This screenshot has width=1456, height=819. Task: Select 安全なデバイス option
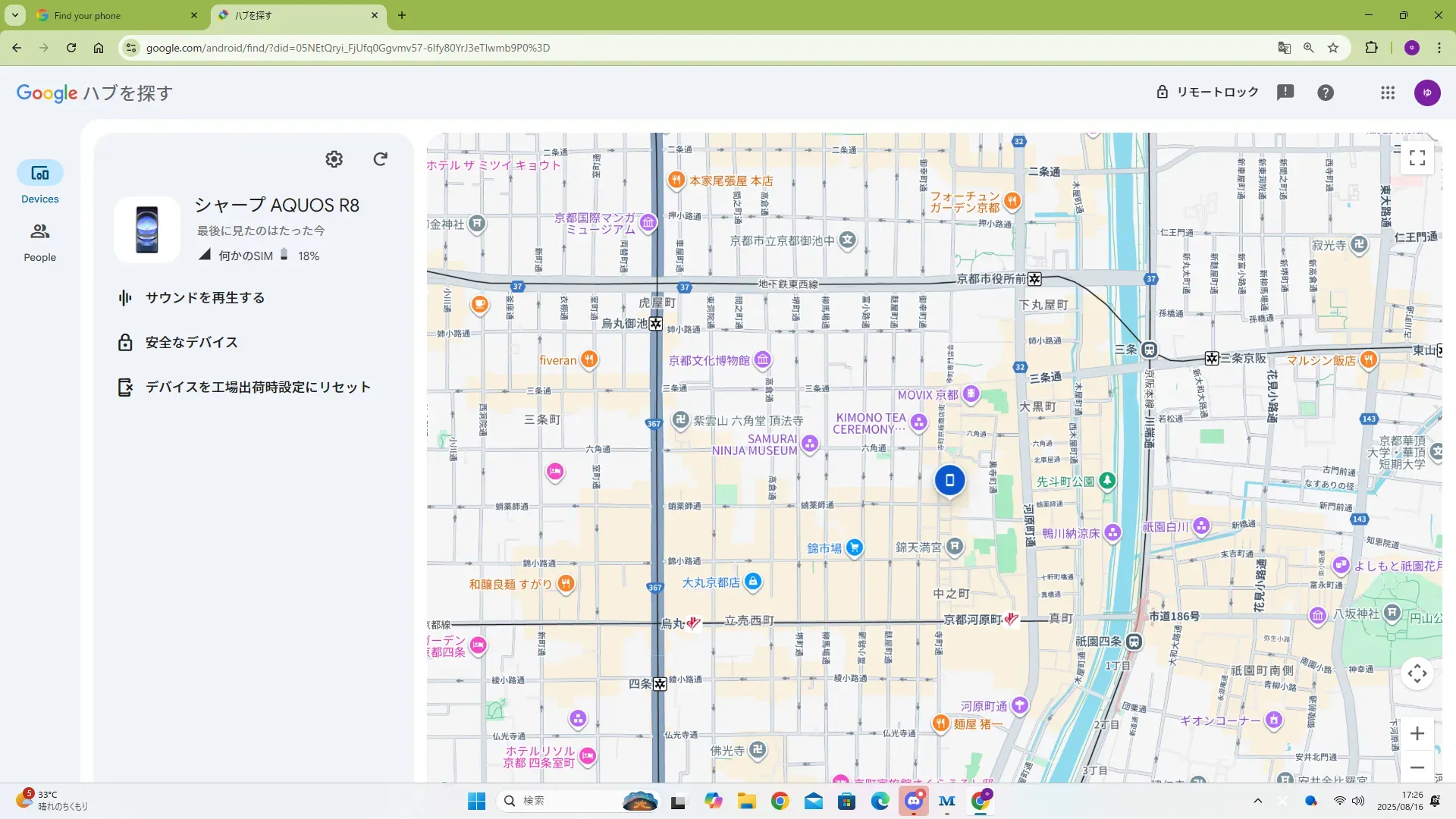pyautogui.click(x=191, y=343)
